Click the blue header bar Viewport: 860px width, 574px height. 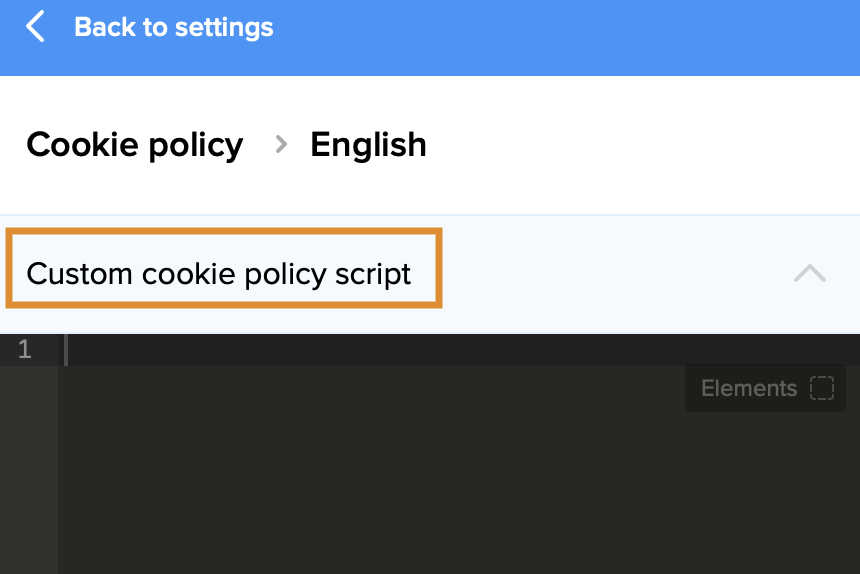(560, 37)
